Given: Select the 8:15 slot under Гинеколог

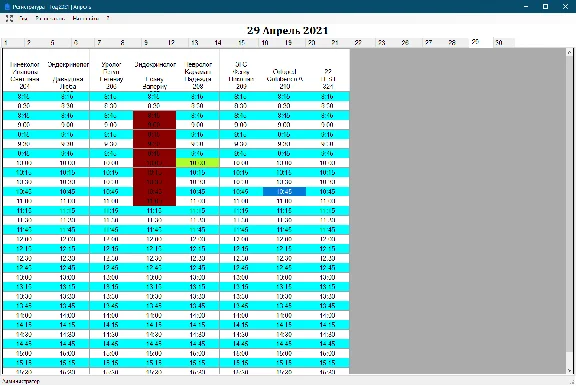Looking at the screenshot, I should [24, 97].
